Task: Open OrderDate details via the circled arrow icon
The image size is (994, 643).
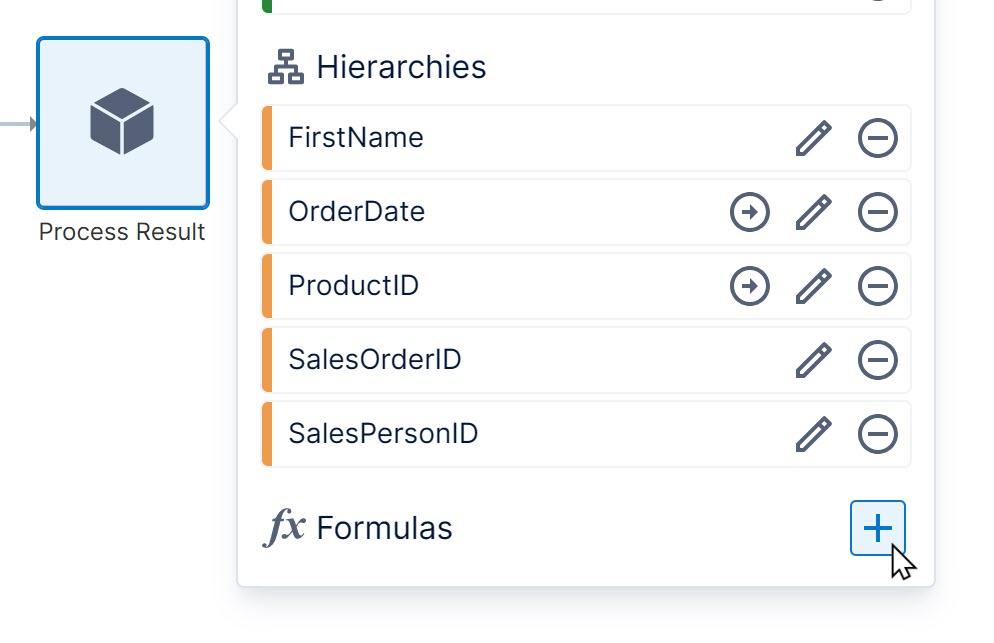Action: [x=750, y=212]
